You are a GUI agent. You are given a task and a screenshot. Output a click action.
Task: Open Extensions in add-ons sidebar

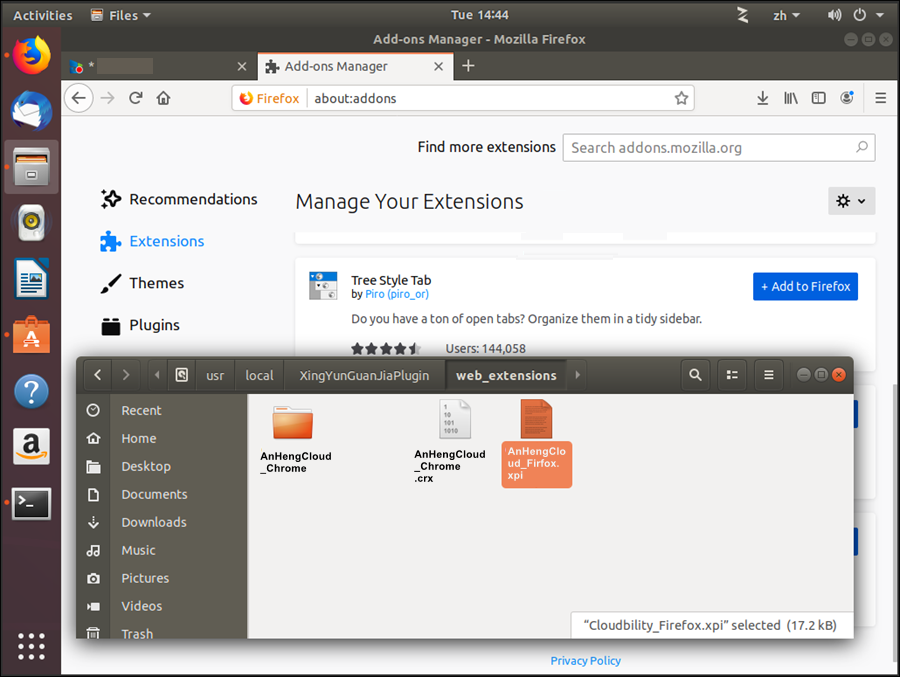pos(152,241)
